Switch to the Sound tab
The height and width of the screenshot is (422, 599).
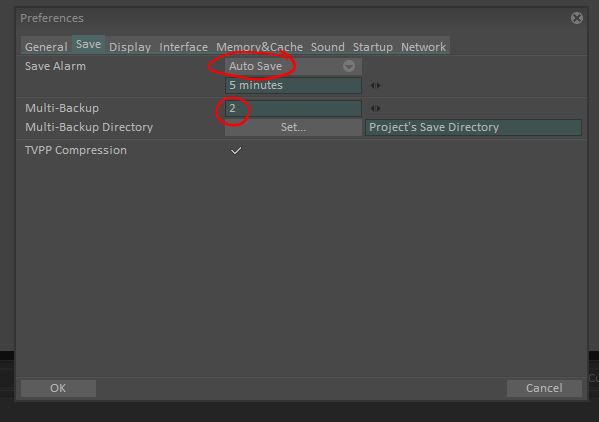(x=328, y=47)
